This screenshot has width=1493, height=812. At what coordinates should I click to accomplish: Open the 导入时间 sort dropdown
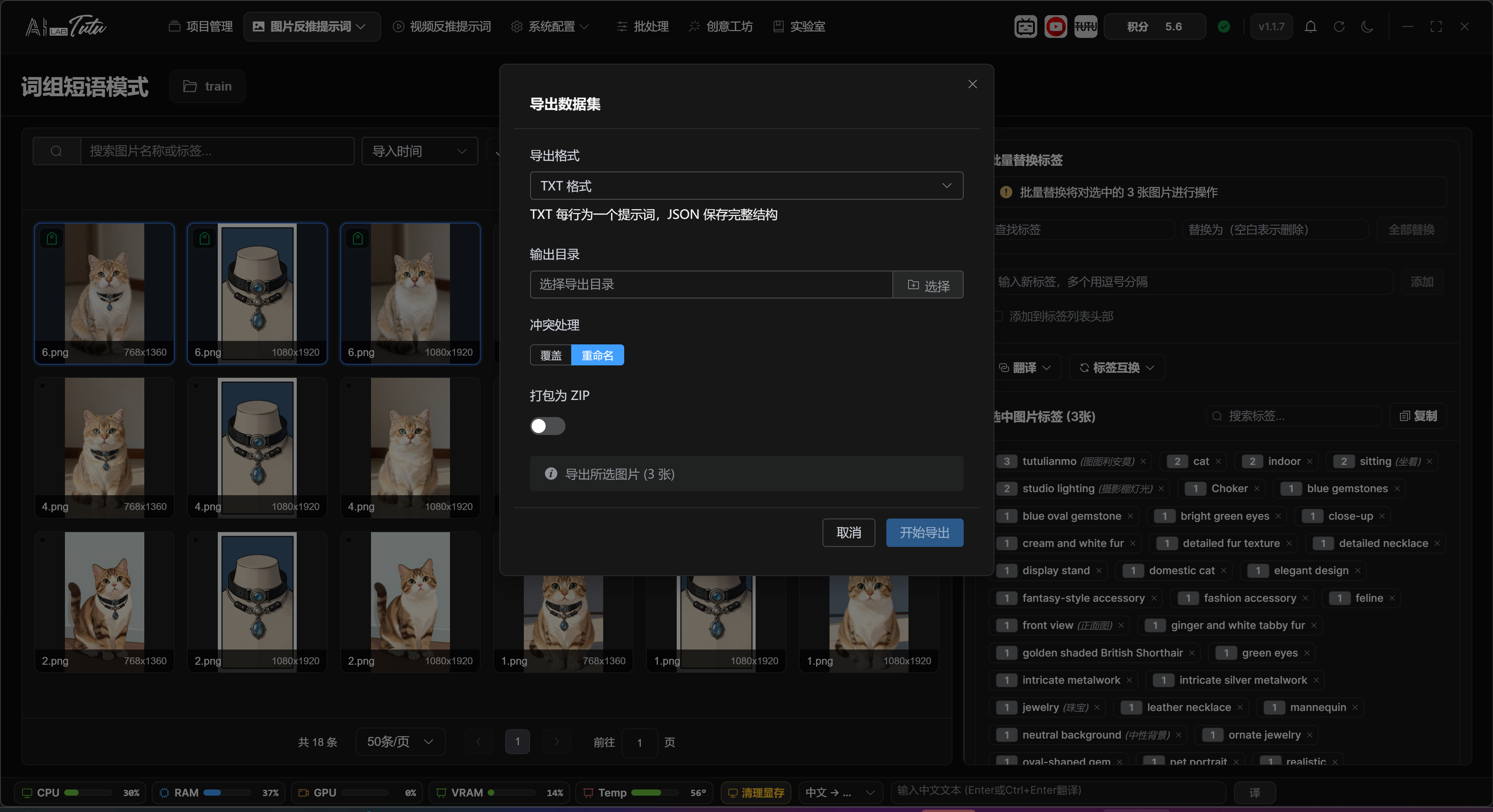point(420,151)
